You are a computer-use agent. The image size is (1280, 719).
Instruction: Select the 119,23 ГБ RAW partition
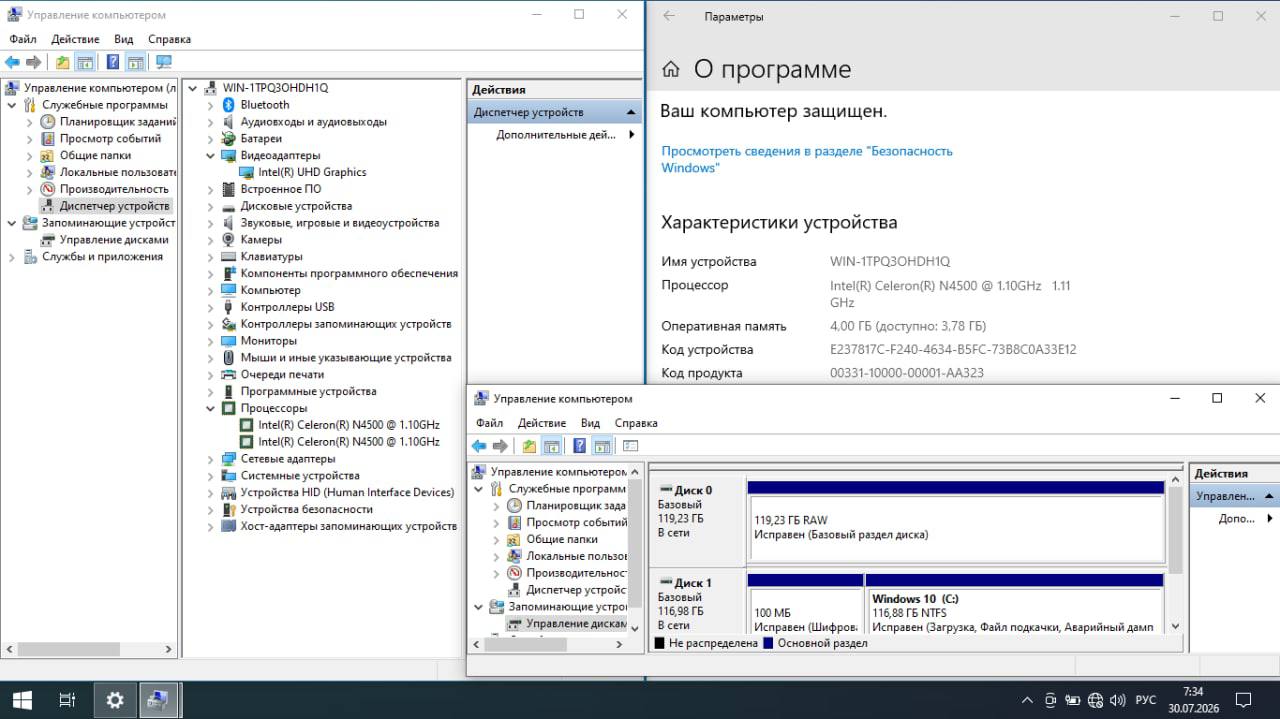pos(956,527)
